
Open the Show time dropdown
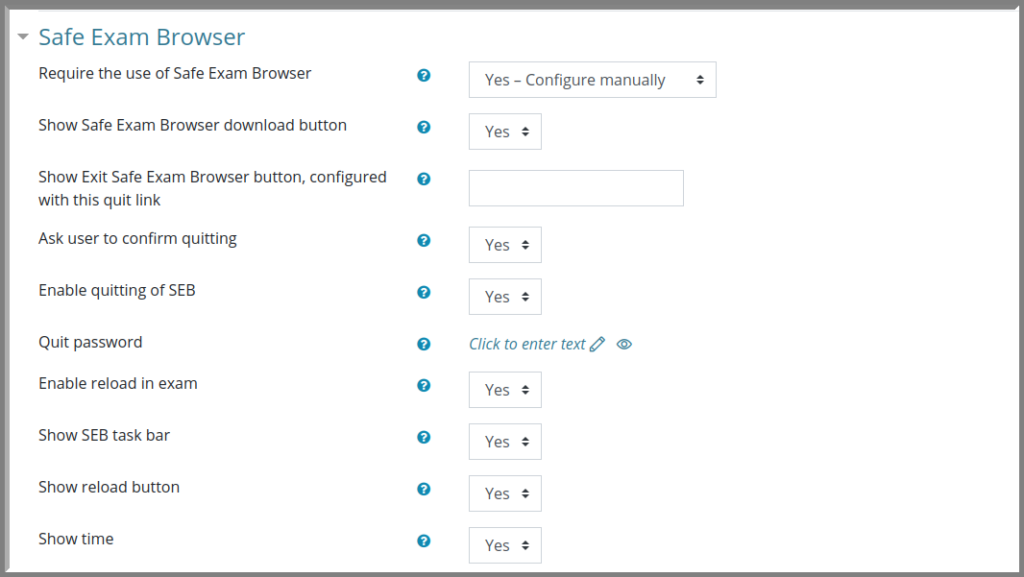pyautogui.click(x=505, y=546)
